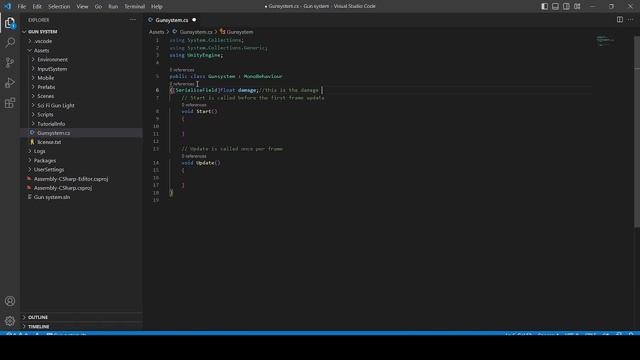Viewport: 640px width, 360px height.
Task: Click Gunsystem class in the breadcrumb
Action: [240, 32]
